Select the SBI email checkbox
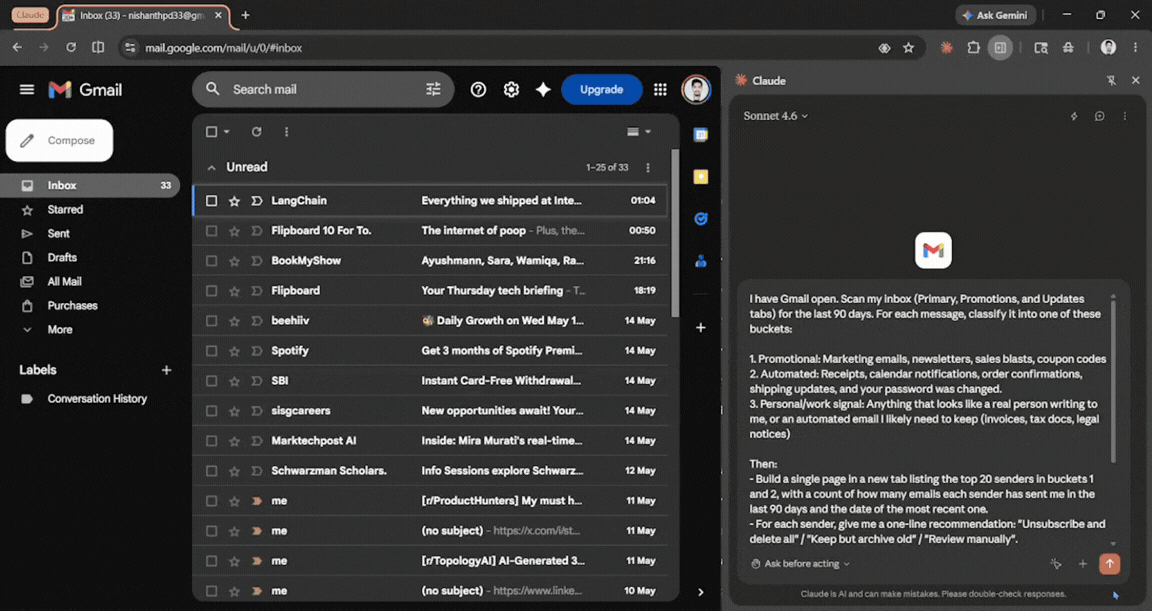This screenshot has height=611, width=1152. click(x=212, y=381)
